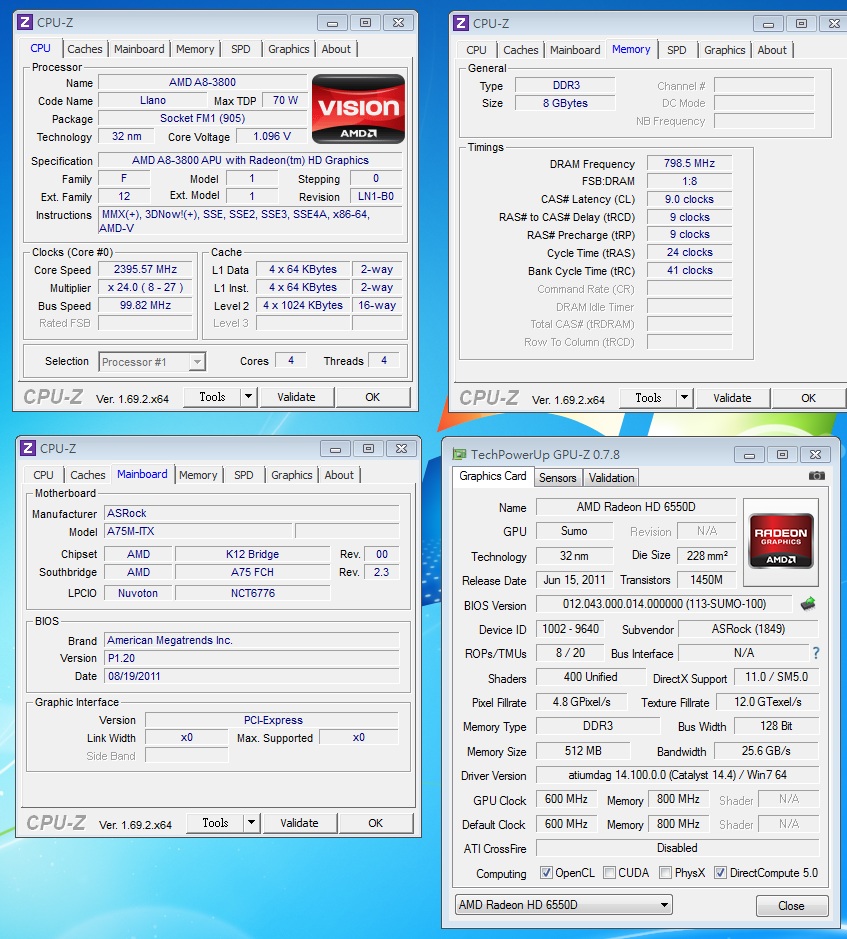Click Validate button in CPU window
This screenshot has width=847, height=939.
pyautogui.click(x=296, y=396)
